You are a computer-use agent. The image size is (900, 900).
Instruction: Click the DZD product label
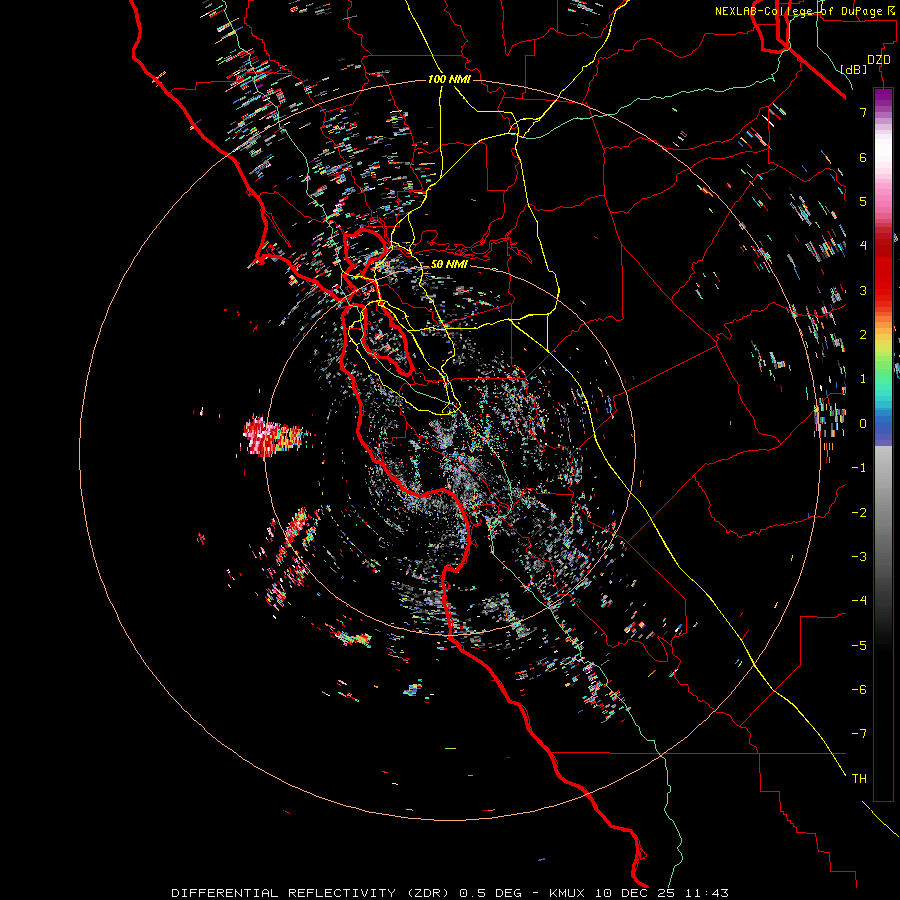(879, 59)
